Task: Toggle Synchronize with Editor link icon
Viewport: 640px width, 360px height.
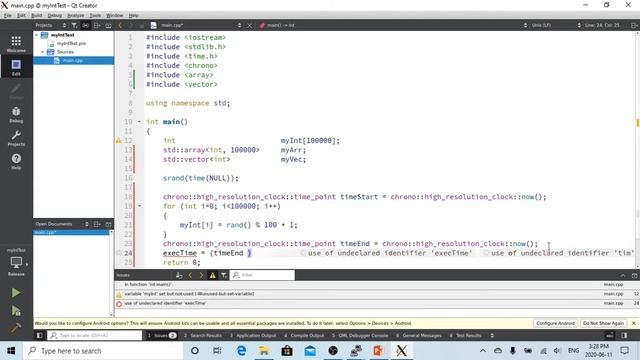Action: click(x=85, y=25)
